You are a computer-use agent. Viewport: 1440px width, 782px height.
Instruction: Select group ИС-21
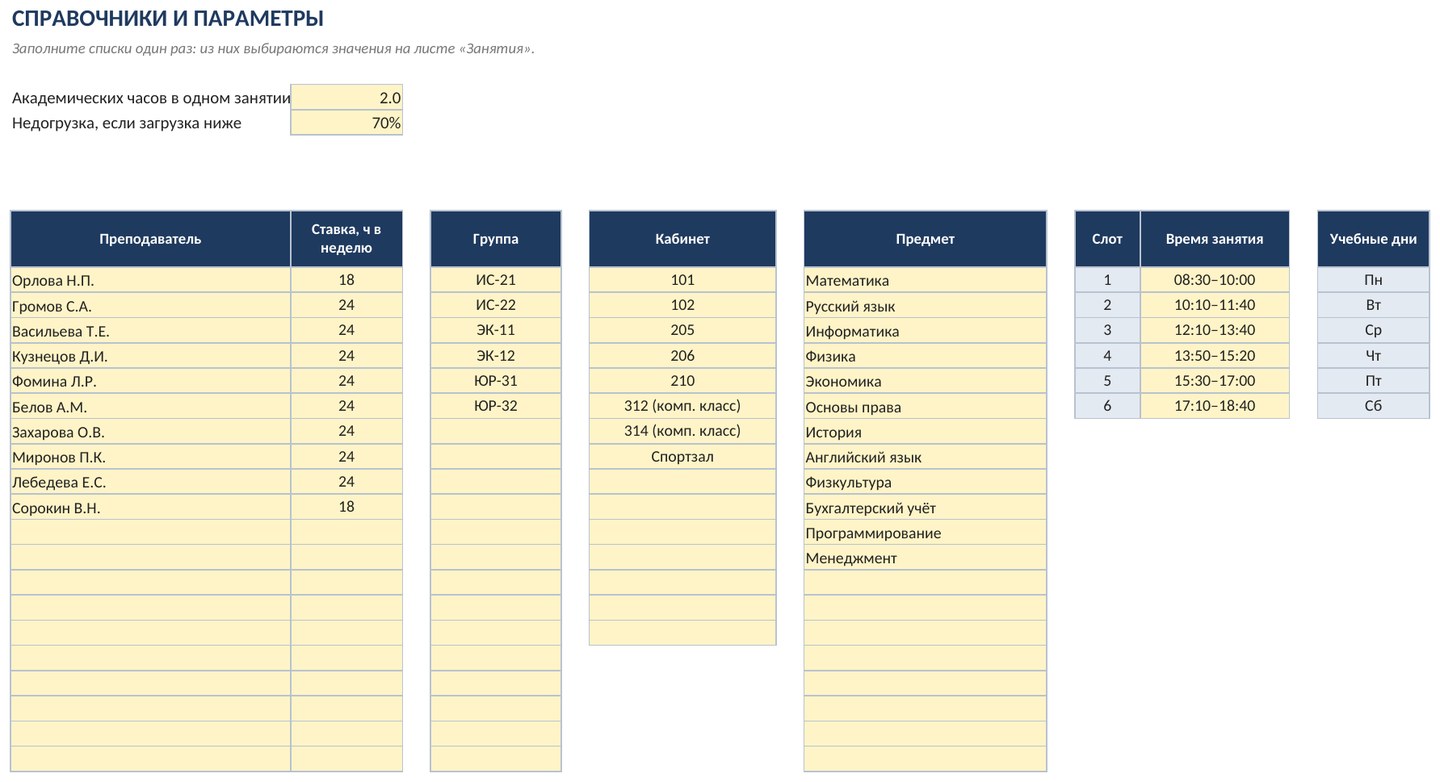coord(496,280)
